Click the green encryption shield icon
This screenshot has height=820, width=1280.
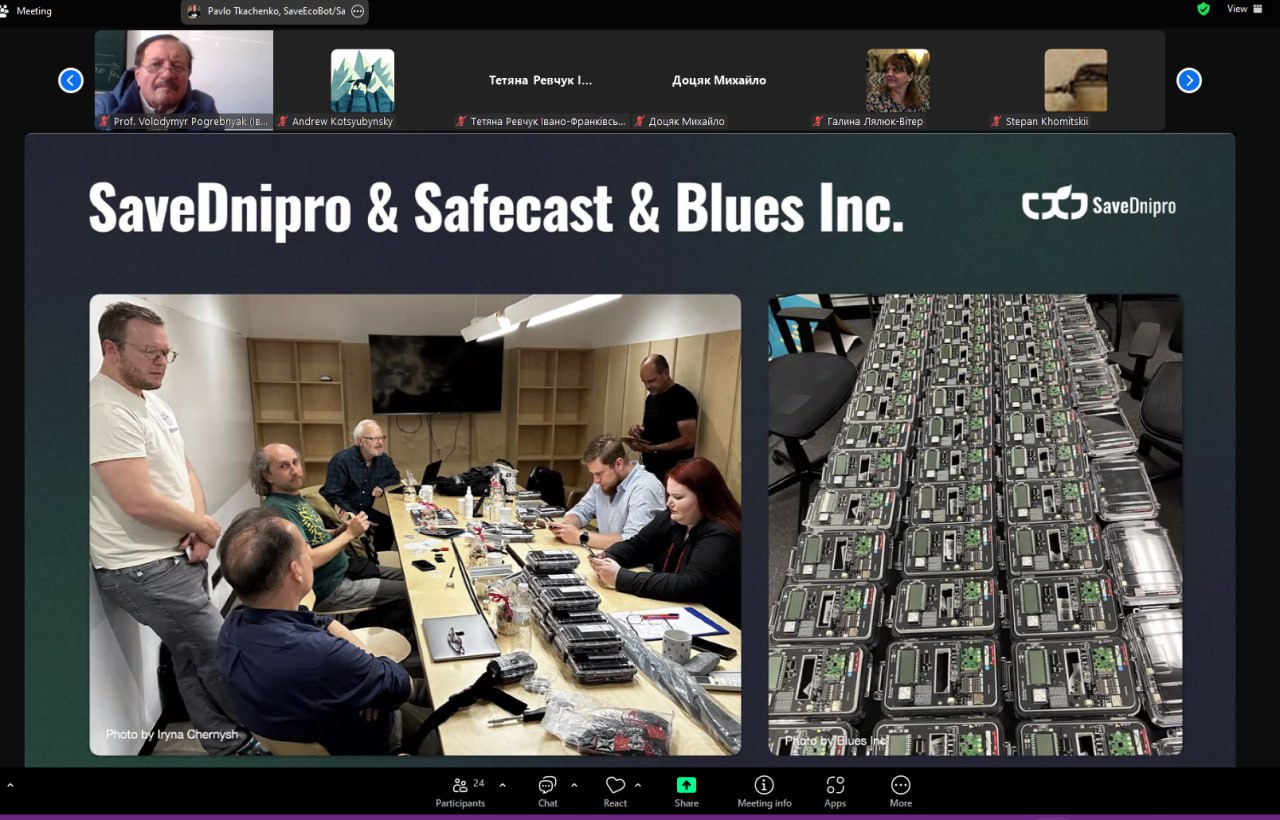pyautogui.click(x=1203, y=9)
